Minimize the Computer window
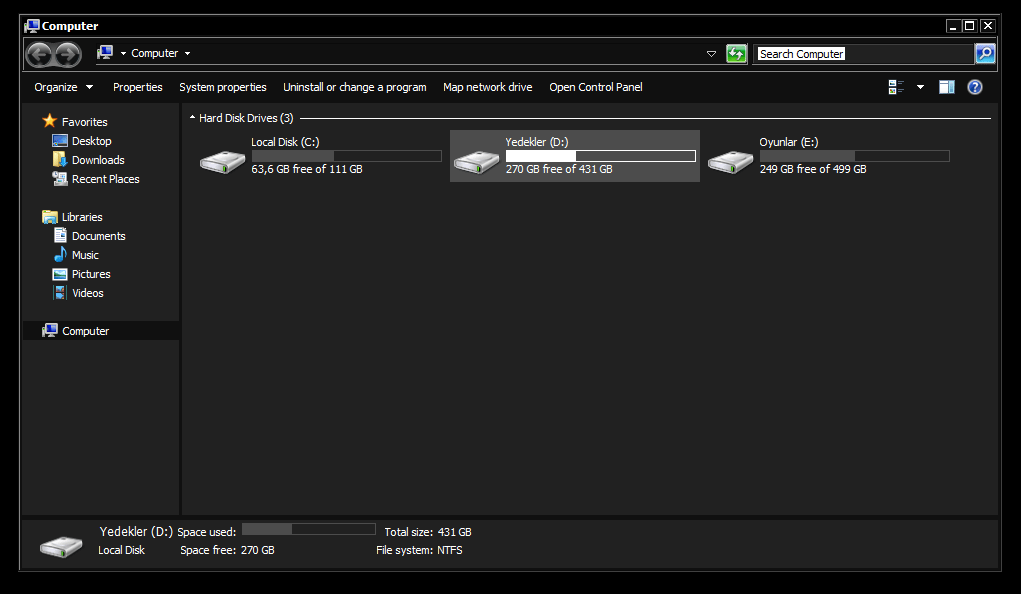 click(x=953, y=25)
